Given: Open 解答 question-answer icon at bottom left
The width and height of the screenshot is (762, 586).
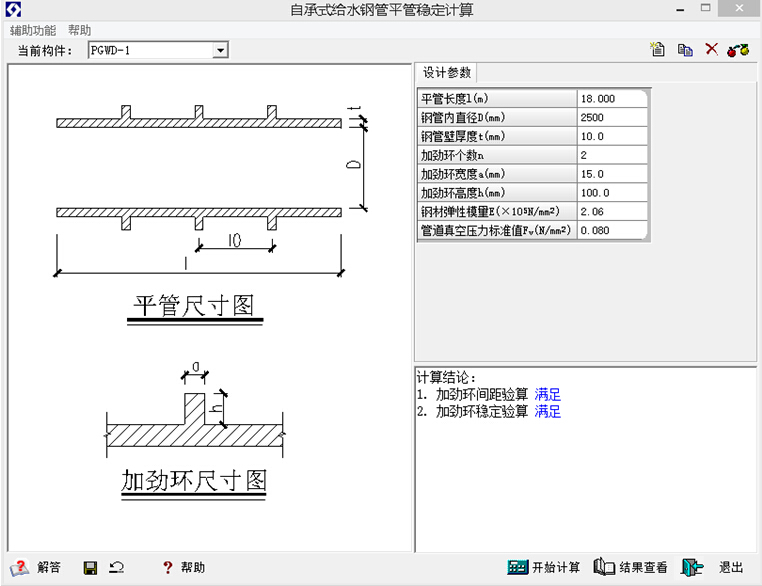Looking at the screenshot, I should pyautogui.click(x=35, y=567).
